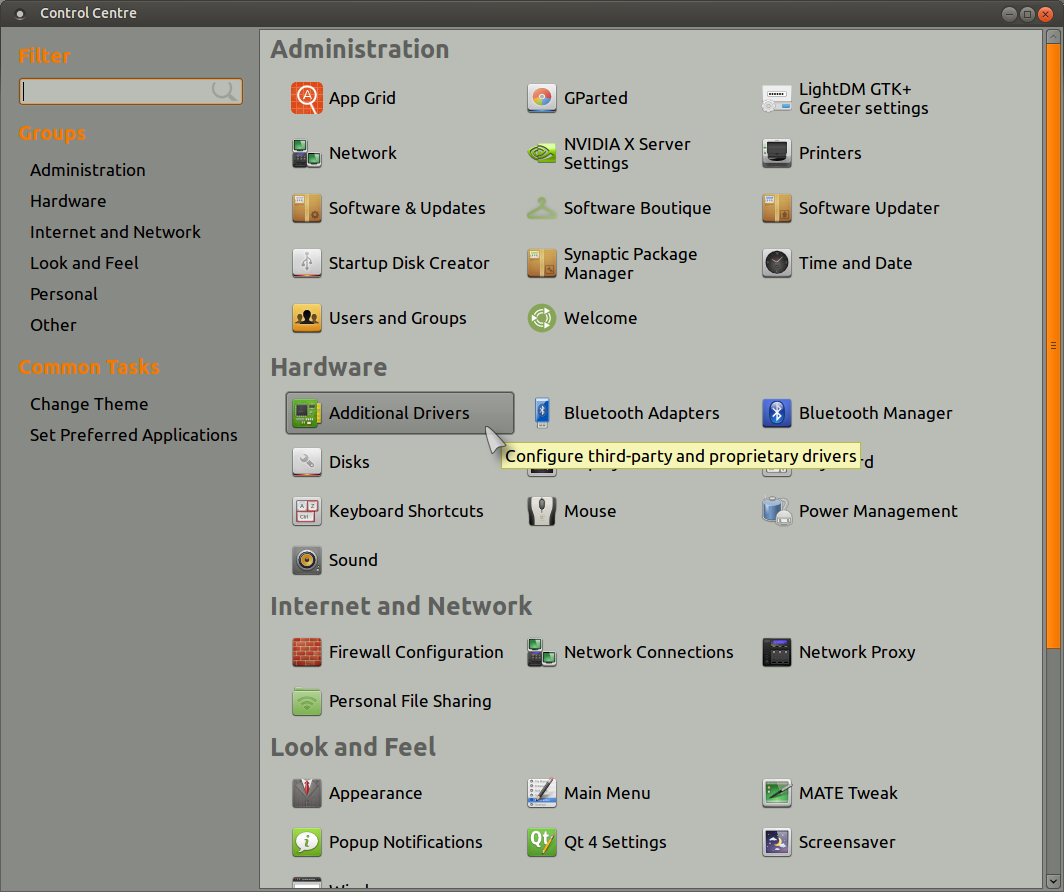Viewport: 1064px width, 892px height.
Task: Select the Hardware group in sidebar
Action: point(68,201)
